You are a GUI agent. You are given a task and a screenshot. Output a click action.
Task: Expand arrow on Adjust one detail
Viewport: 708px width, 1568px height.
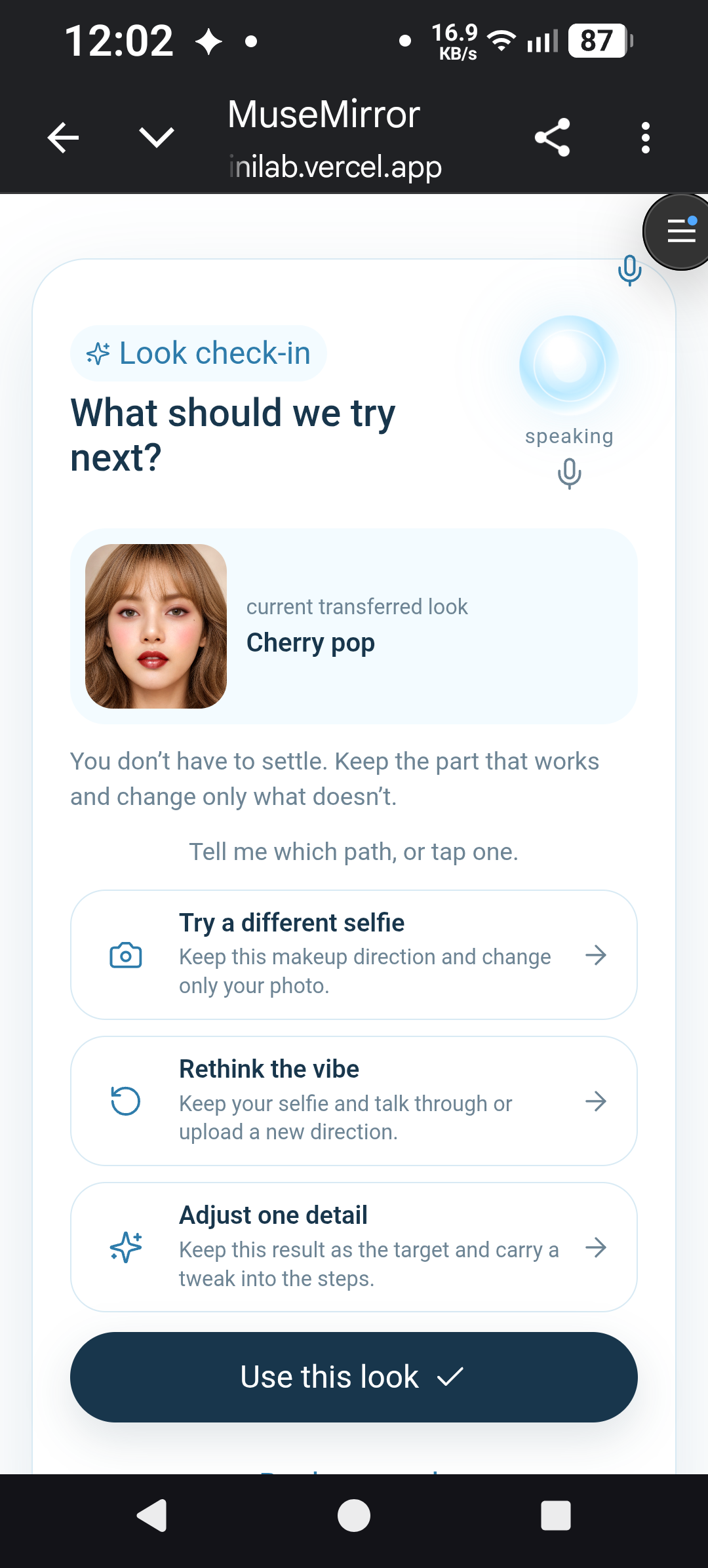(596, 1247)
